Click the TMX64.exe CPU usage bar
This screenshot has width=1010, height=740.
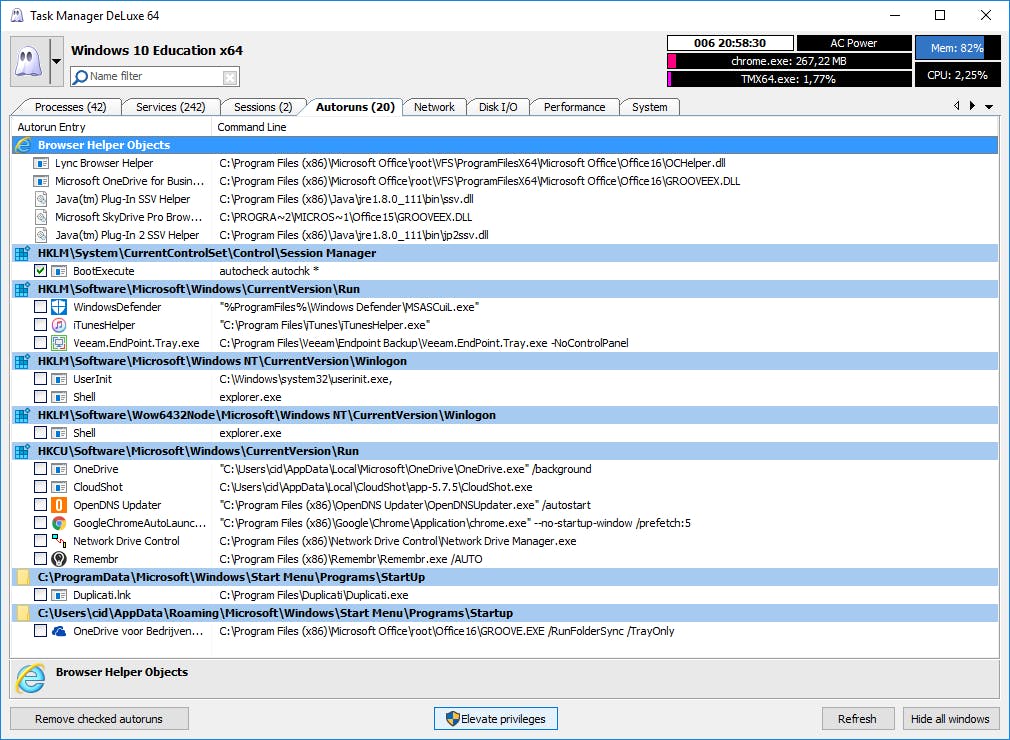[x=789, y=79]
